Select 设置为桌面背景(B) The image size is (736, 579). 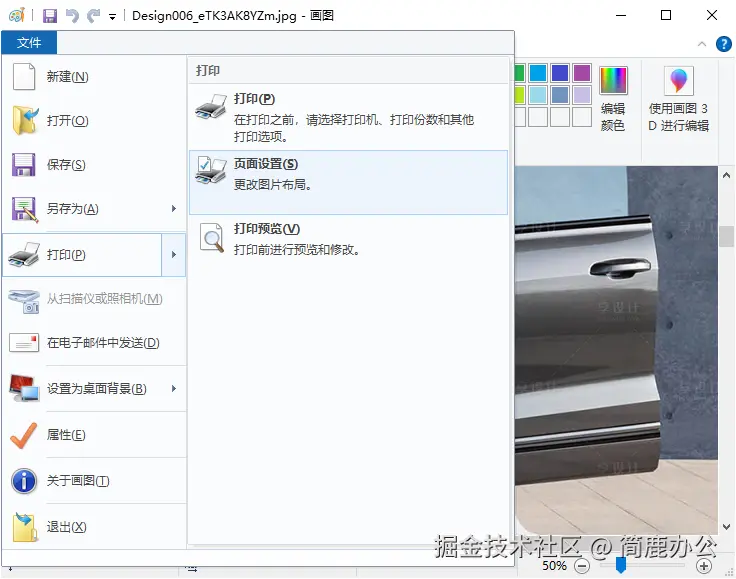click(83, 389)
